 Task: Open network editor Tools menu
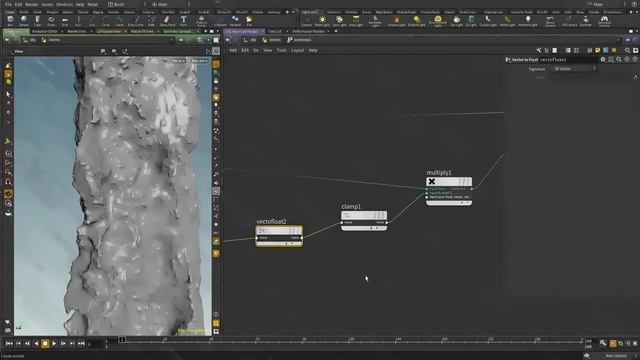[x=282, y=50]
